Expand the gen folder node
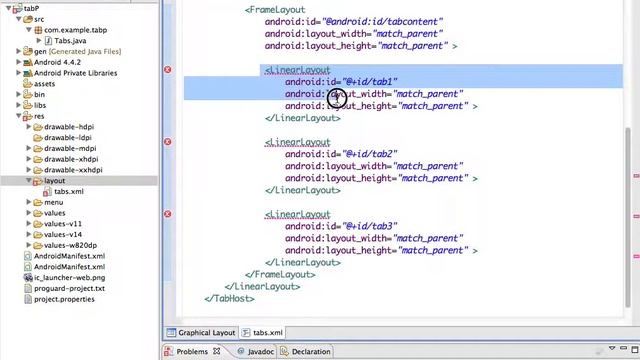The height and width of the screenshot is (360, 640). click(18, 51)
